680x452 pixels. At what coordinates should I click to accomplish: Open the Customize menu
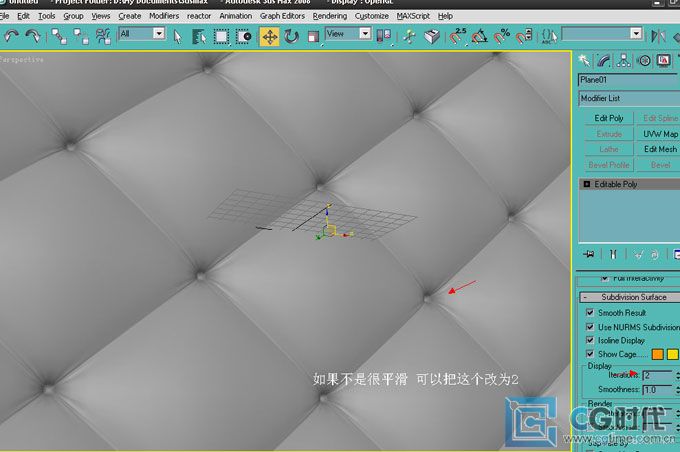pos(372,16)
